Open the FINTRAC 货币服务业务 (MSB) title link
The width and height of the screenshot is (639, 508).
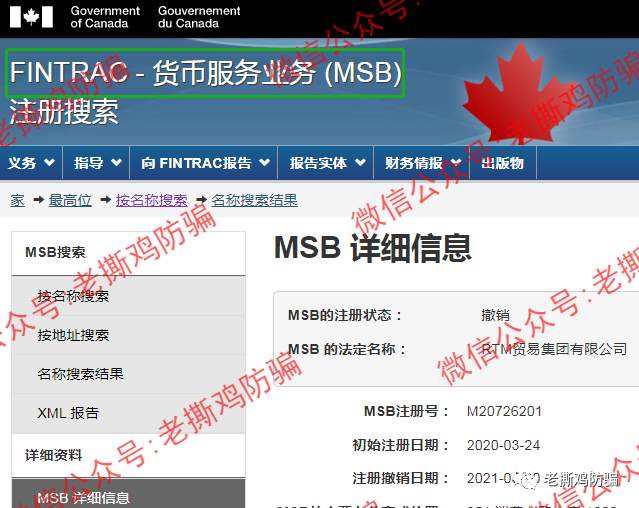click(x=205, y=73)
